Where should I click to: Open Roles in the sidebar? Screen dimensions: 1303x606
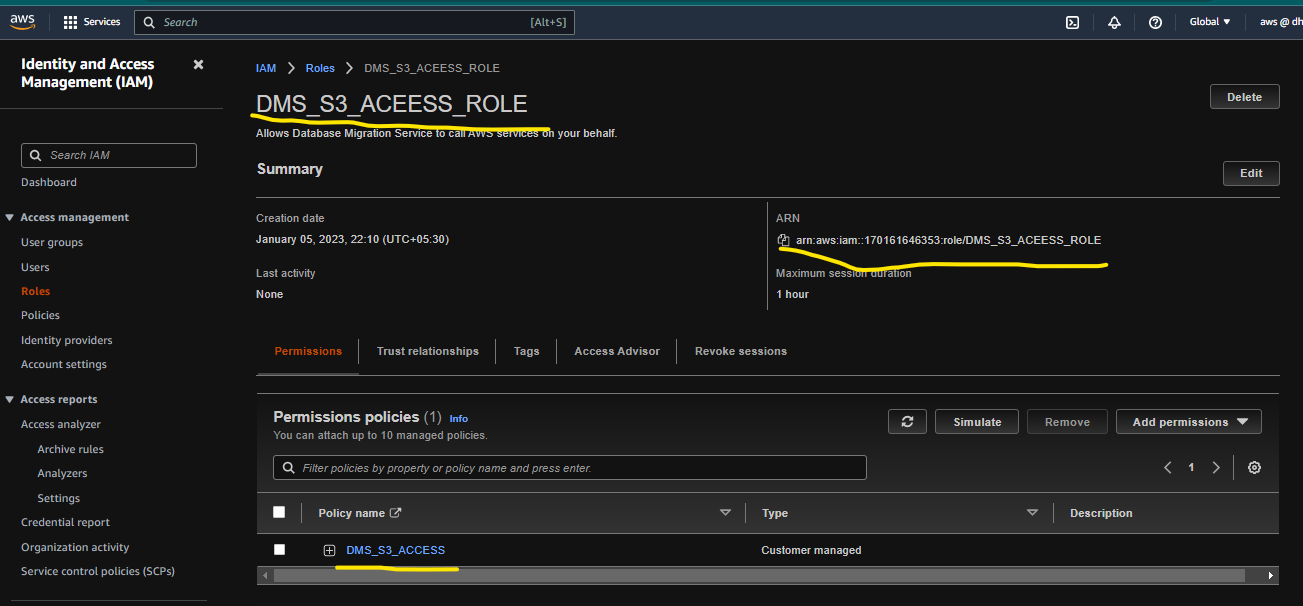[35, 291]
